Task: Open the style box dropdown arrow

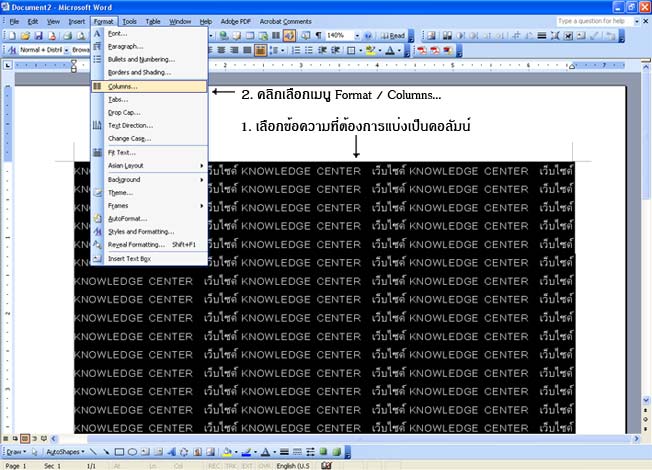Action: click(x=67, y=50)
